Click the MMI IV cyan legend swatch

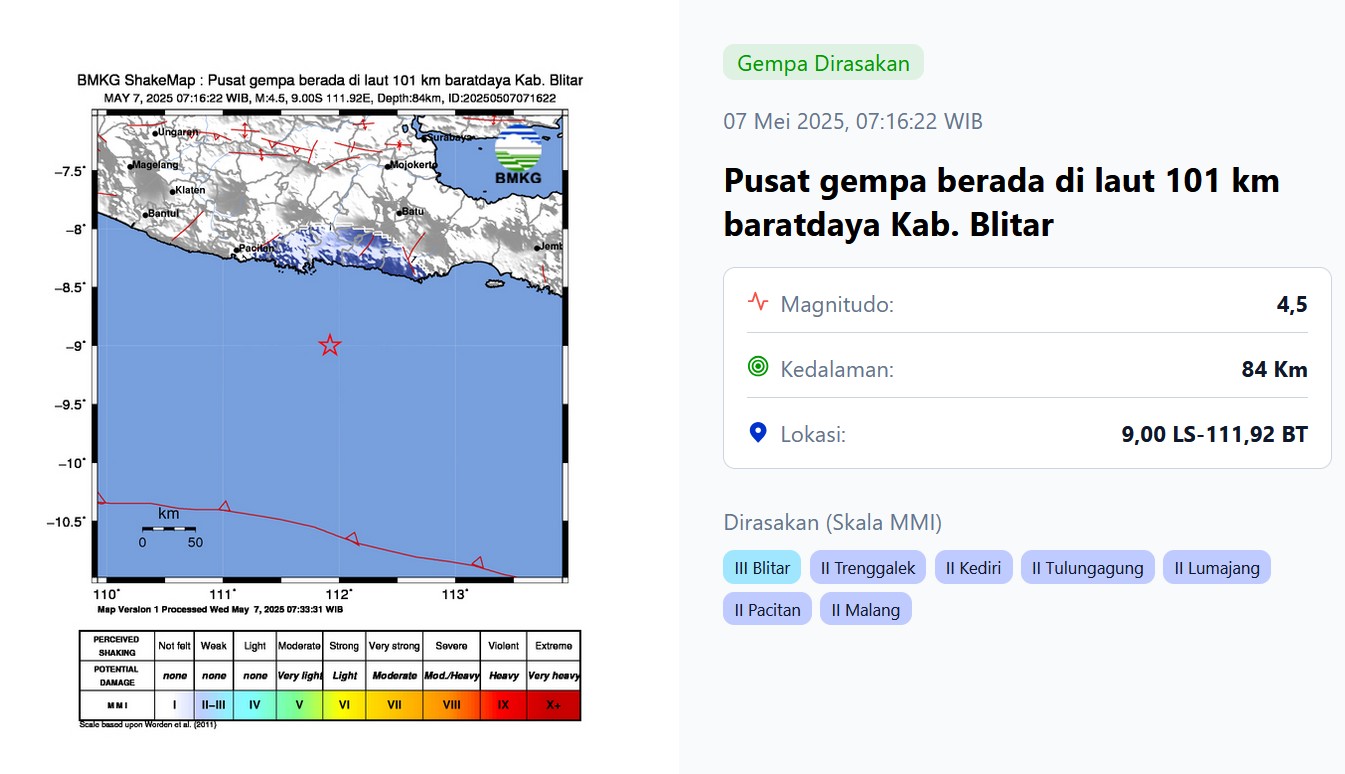(x=255, y=705)
